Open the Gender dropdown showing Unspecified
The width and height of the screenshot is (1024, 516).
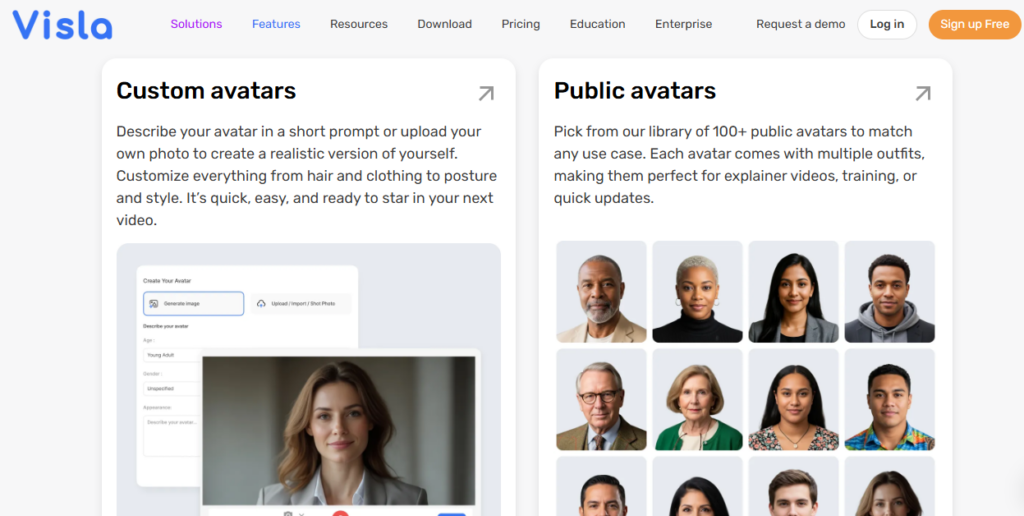click(x=171, y=389)
